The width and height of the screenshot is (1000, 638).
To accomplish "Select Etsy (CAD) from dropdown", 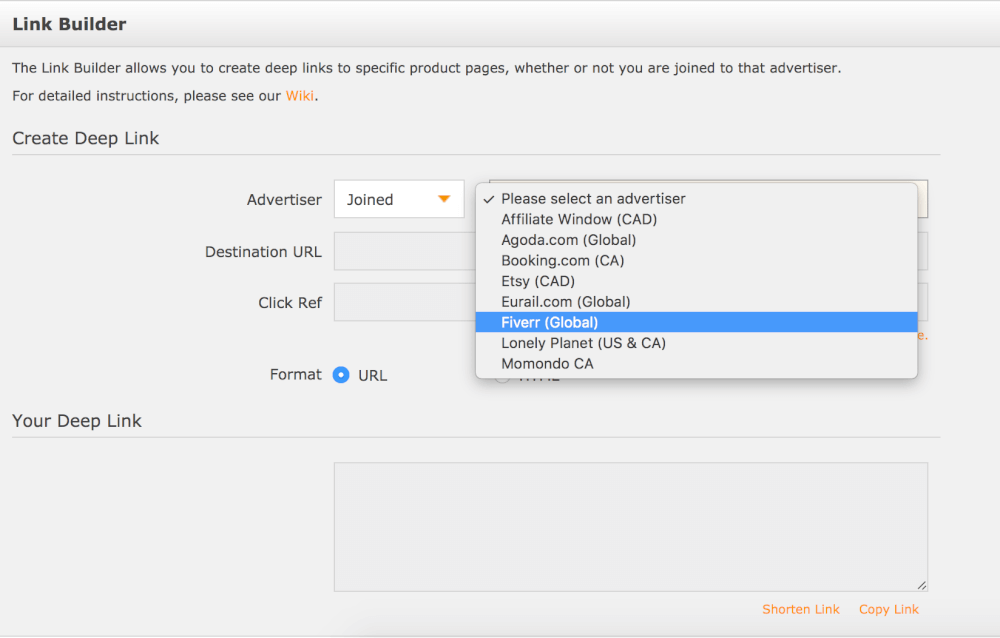I will 696,281.
